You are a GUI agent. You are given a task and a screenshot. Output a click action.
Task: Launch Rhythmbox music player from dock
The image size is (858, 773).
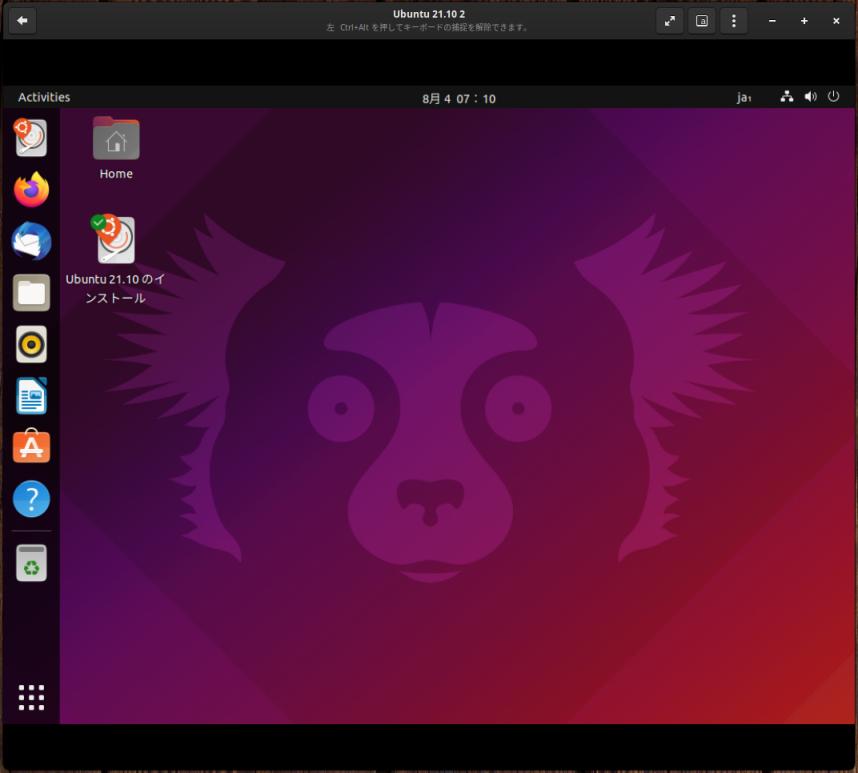[x=31, y=344]
